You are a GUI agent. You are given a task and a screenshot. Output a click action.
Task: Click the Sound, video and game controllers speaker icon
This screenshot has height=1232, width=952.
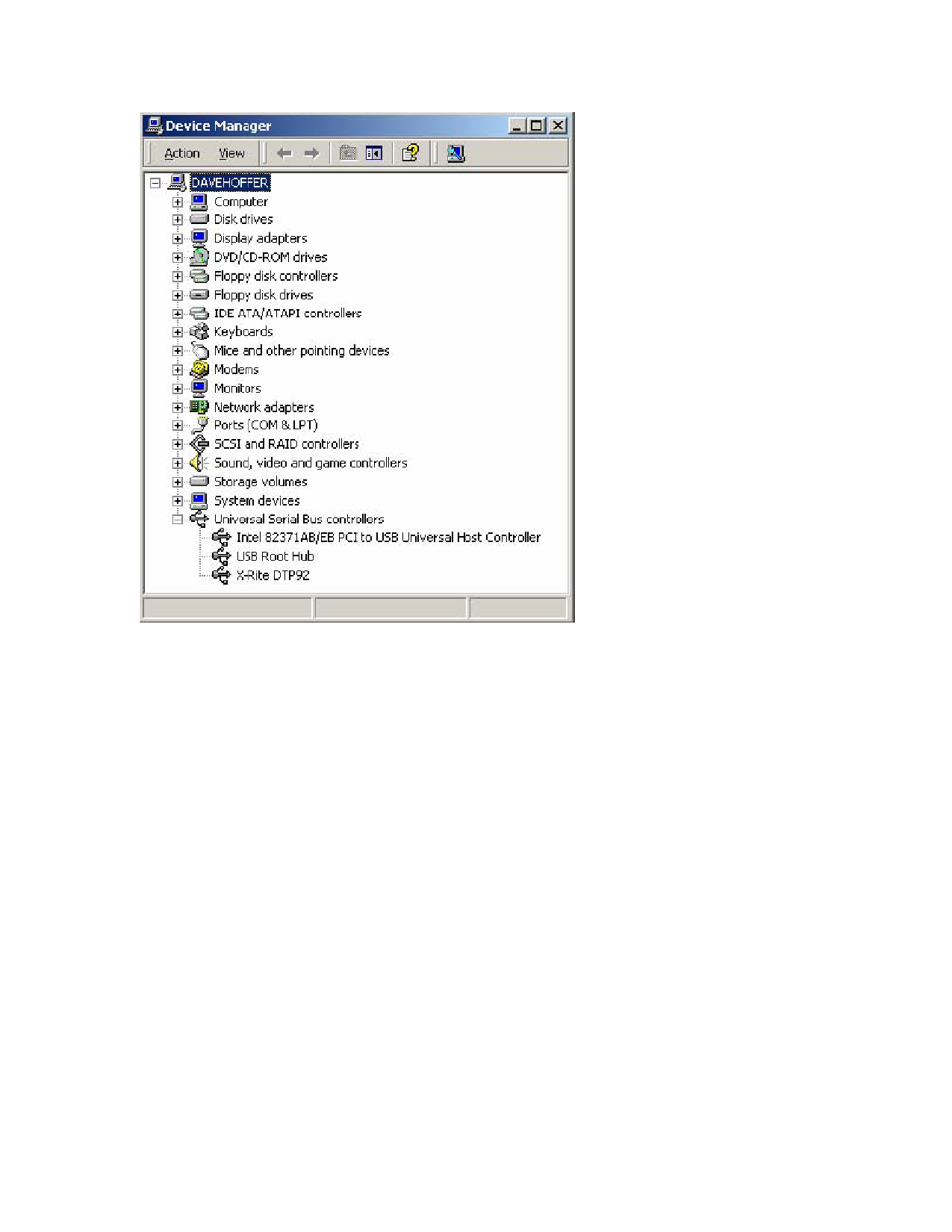click(x=199, y=463)
